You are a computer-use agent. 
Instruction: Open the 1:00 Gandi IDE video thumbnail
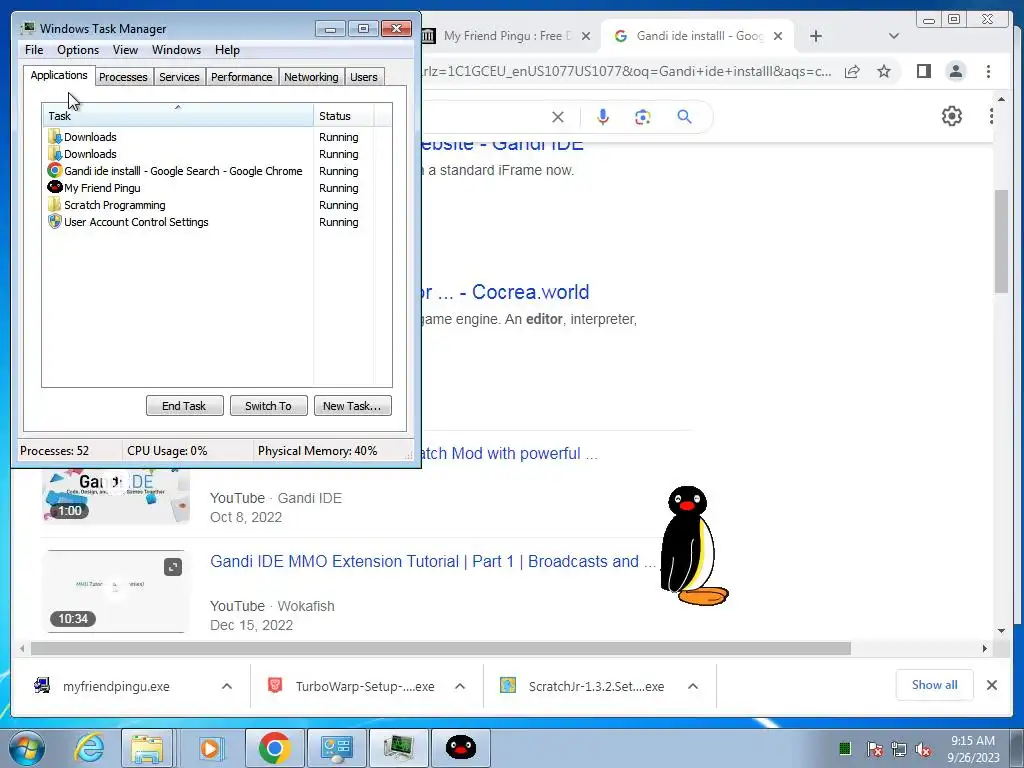click(116, 496)
